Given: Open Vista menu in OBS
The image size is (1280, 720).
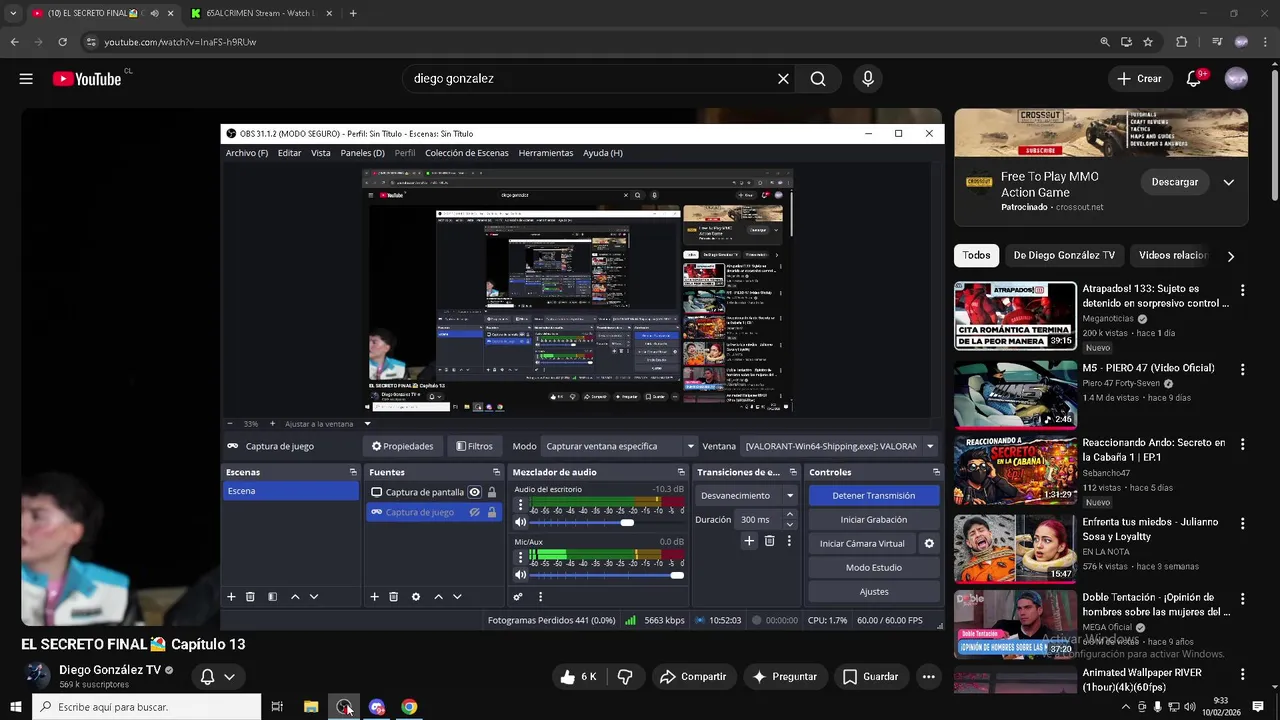Looking at the screenshot, I should pos(321,153).
